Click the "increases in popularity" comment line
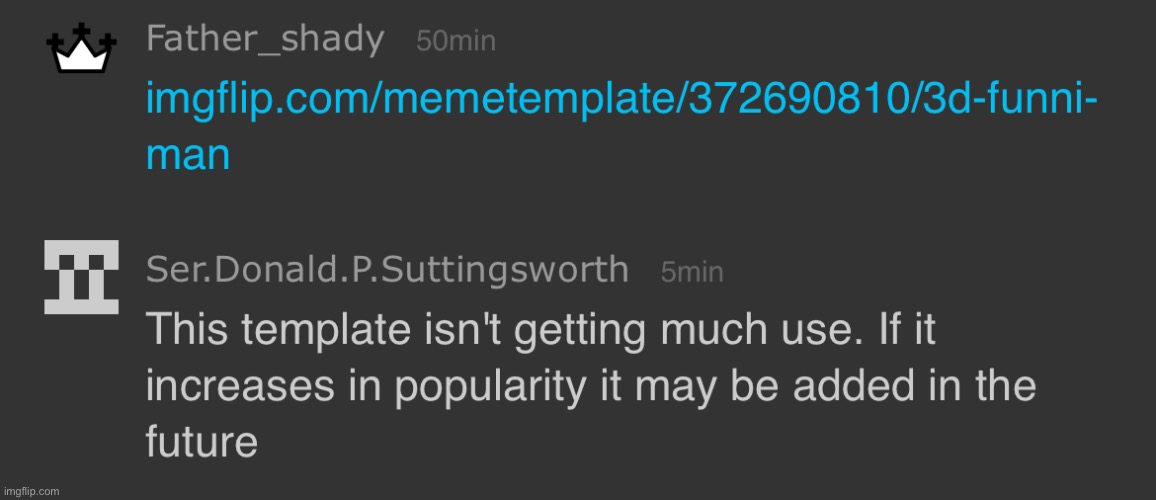This screenshot has height=500, width=1156. click(590, 386)
